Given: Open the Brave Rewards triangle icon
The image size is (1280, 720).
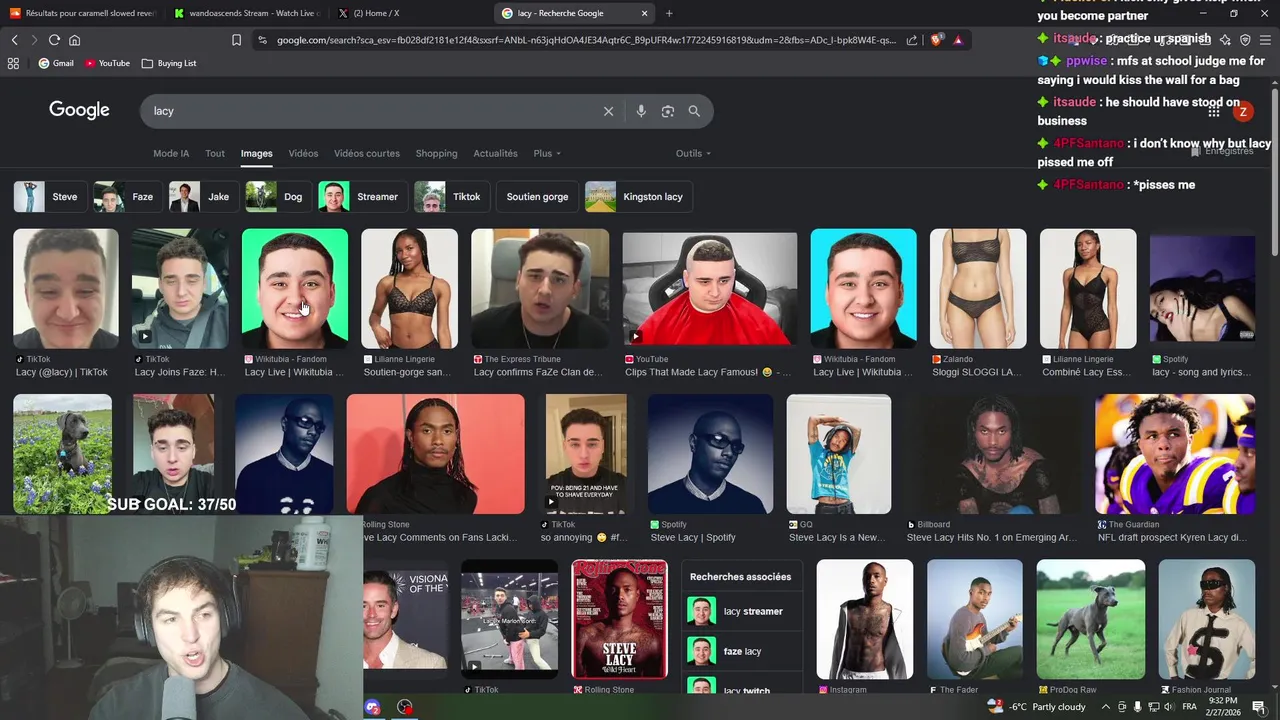Looking at the screenshot, I should [x=958, y=40].
